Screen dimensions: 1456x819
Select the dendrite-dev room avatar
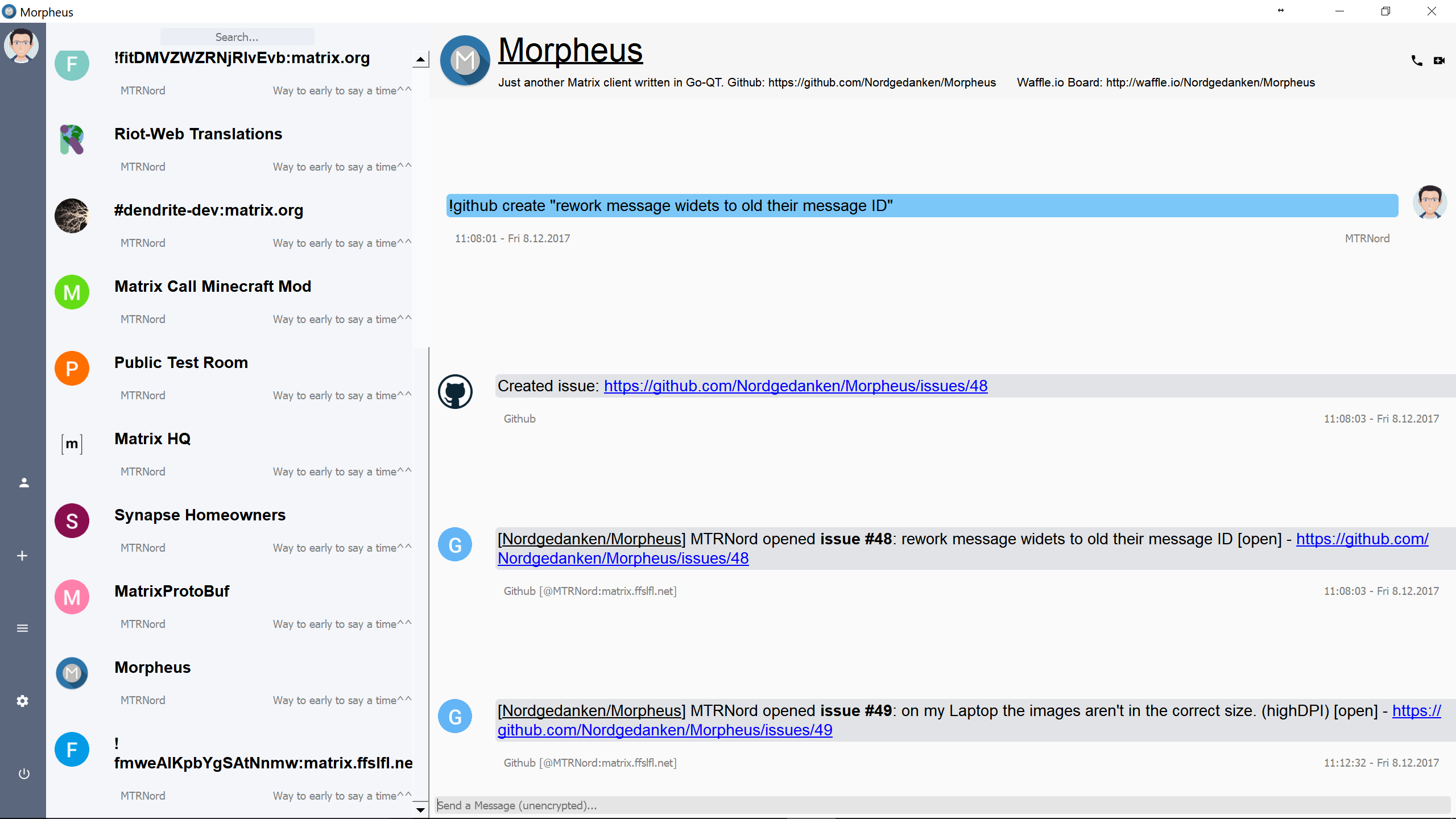pyautogui.click(x=72, y=216)
